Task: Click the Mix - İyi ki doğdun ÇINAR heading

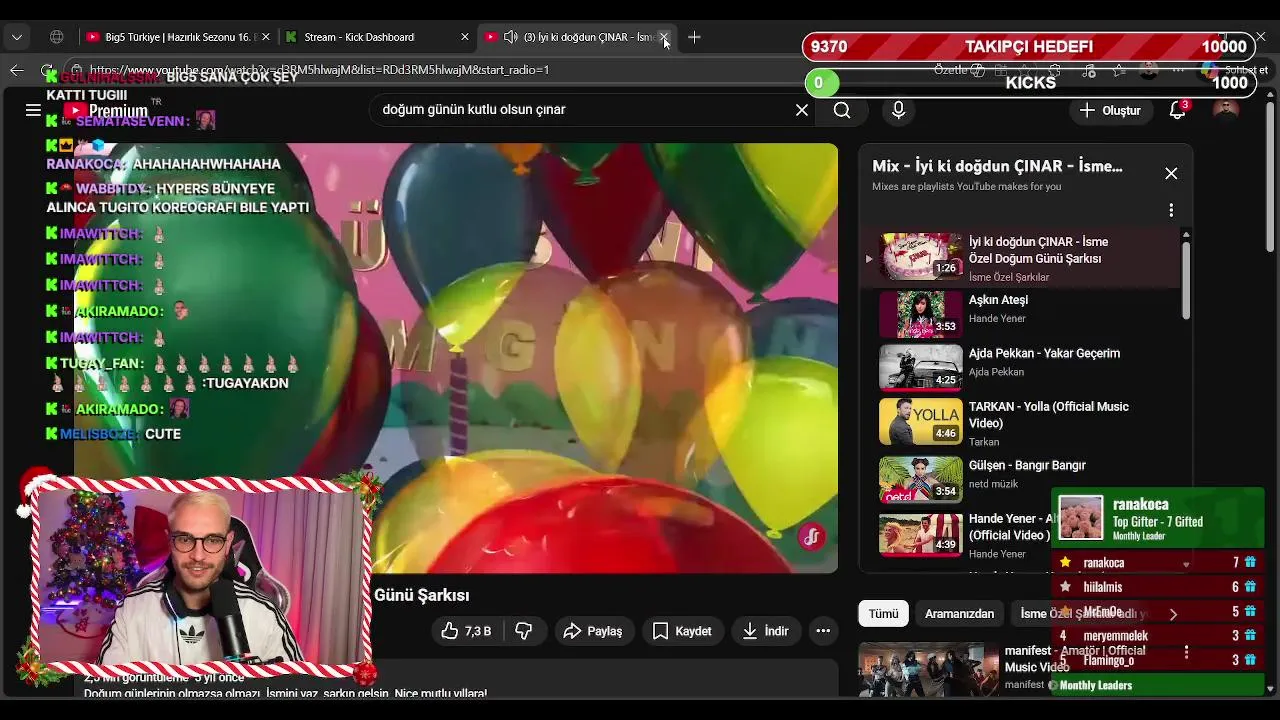Action: (997, 166)
